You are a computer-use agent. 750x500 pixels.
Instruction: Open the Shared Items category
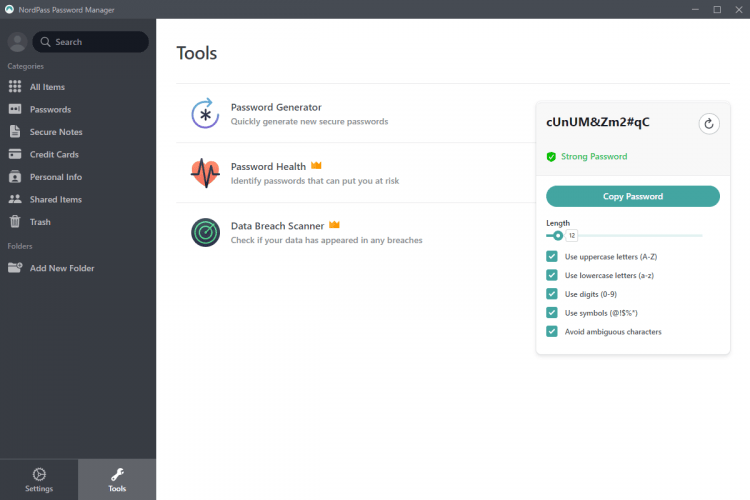56,200
